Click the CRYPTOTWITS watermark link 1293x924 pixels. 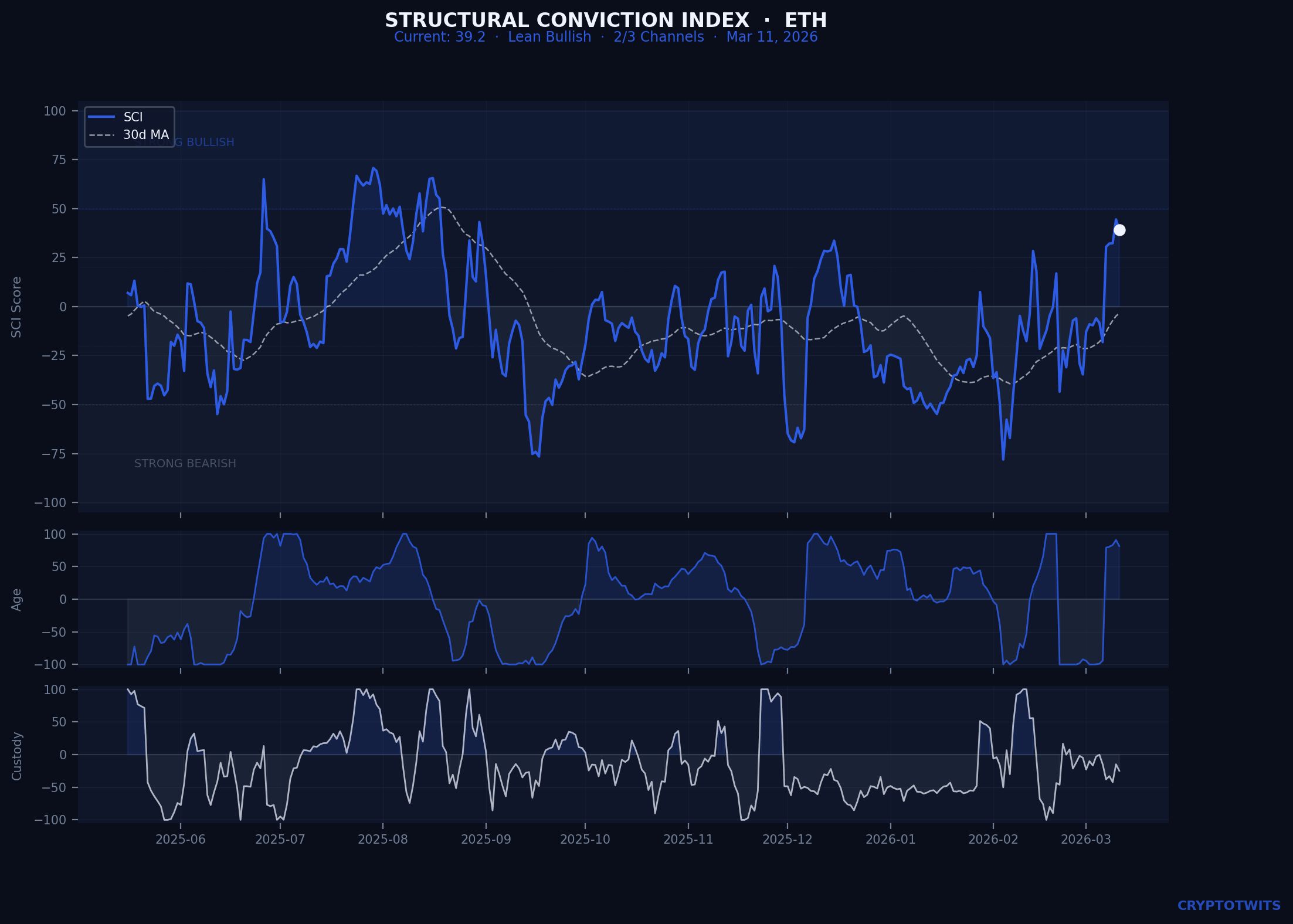point(1228,905)
